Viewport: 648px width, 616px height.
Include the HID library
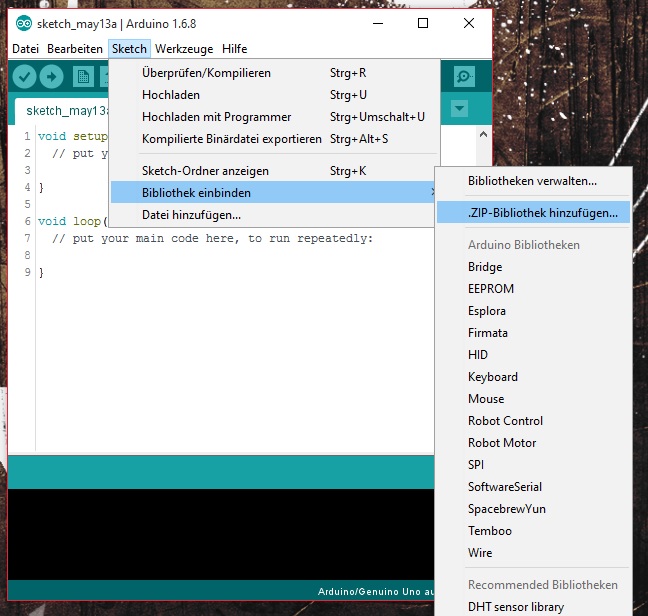[533, 355]
